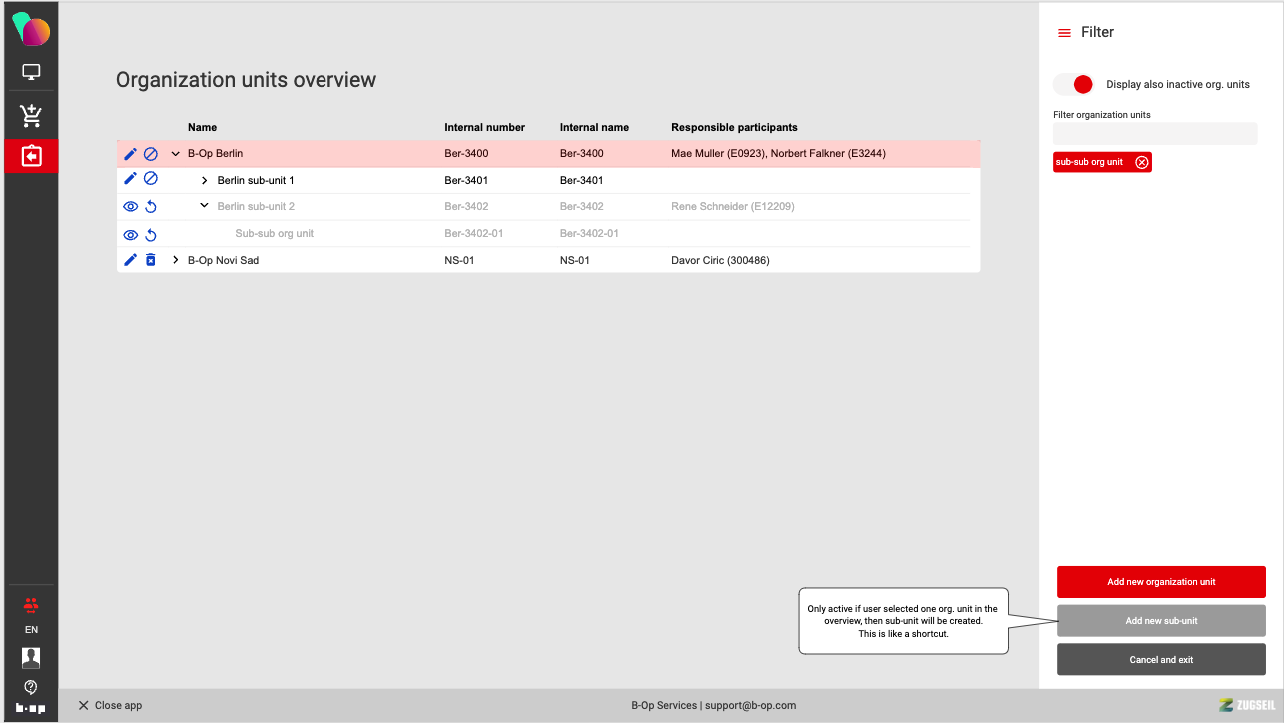
Task: Open the user profile avatar in sidebar
Action: 31,657
